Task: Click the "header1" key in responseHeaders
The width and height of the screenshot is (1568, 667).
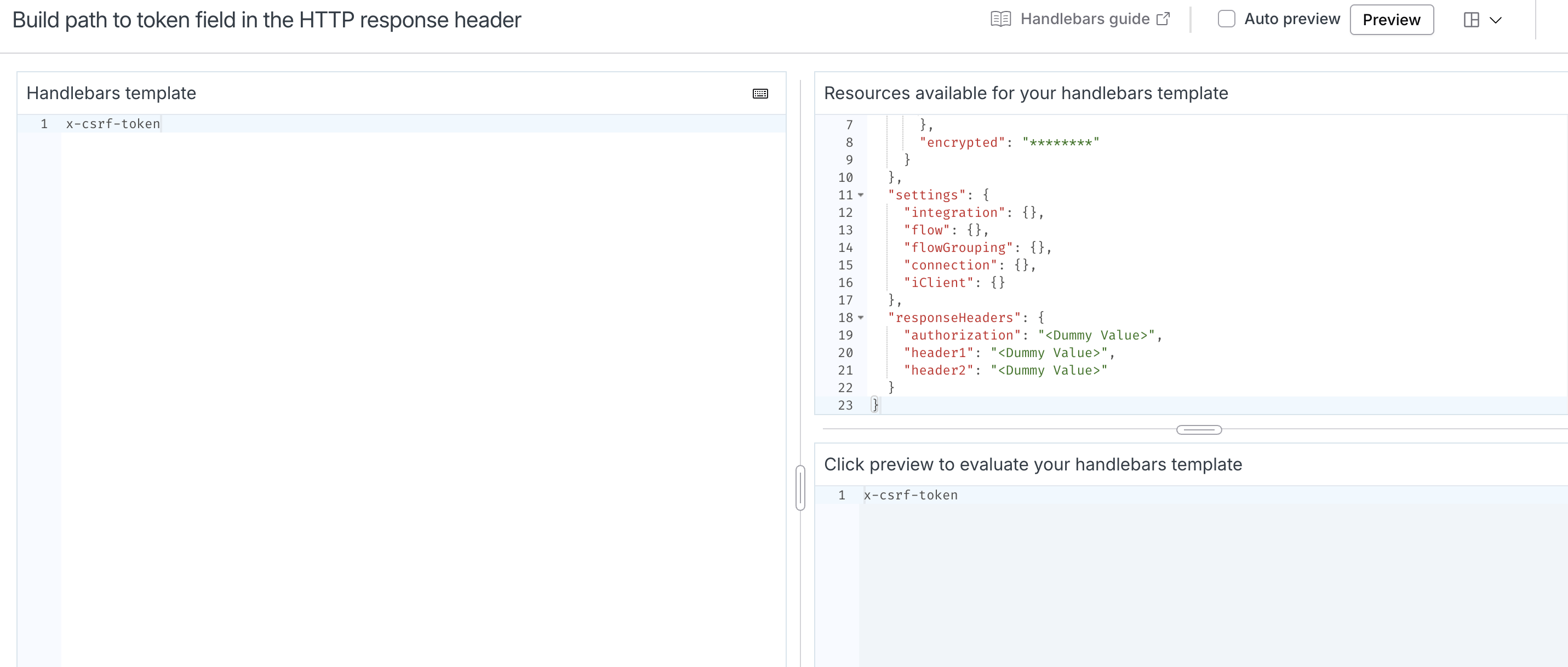Action: pos(938,353)
